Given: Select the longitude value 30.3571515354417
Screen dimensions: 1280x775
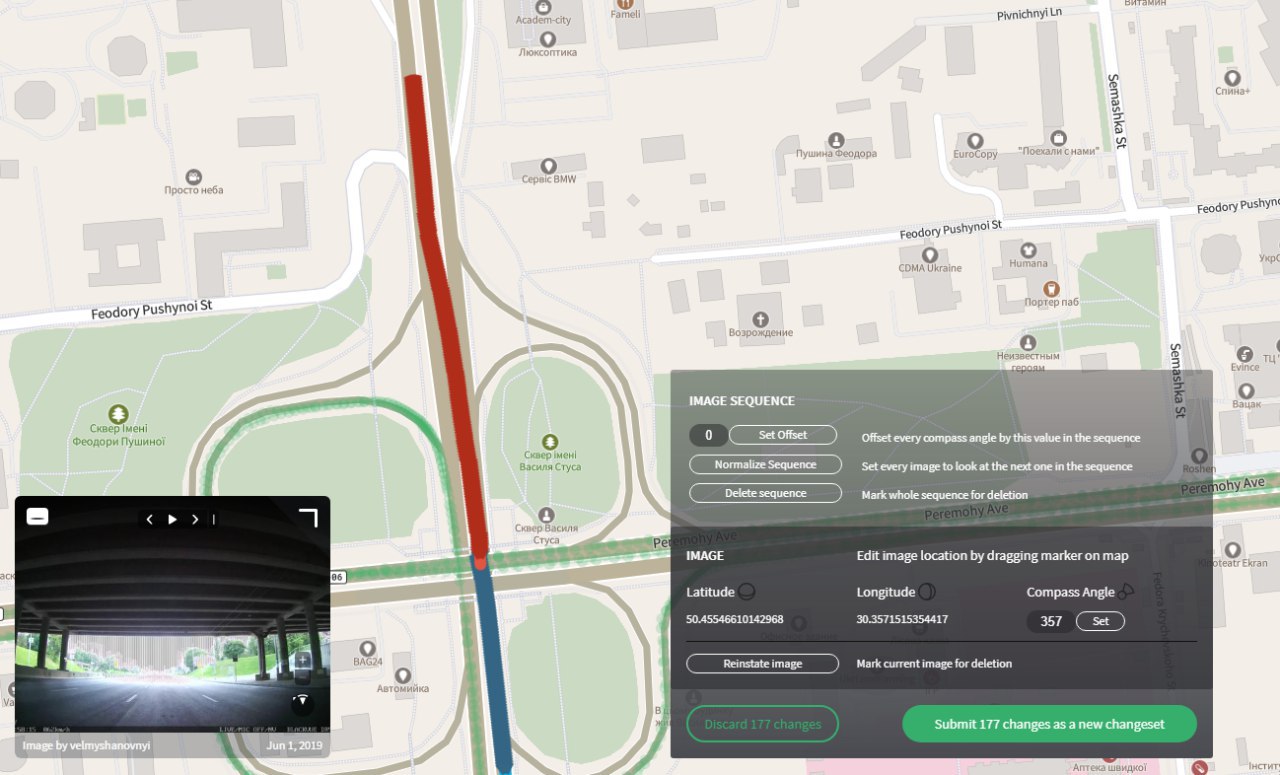Looking at the screenshot, I should click(902, 619).
